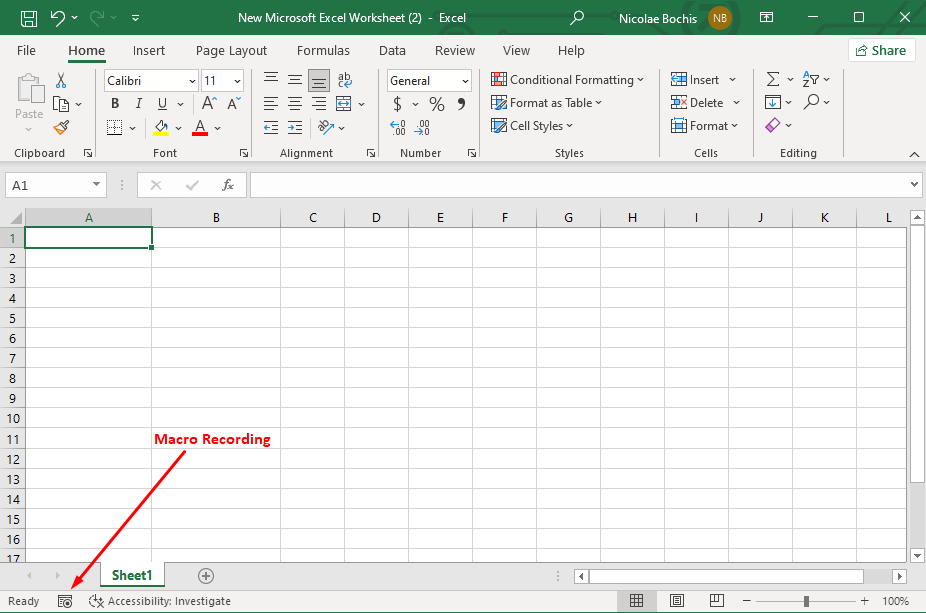Screen dimensions: 926x613
Task: Click the Insert Function fx icon
Action: click(228, 185)
